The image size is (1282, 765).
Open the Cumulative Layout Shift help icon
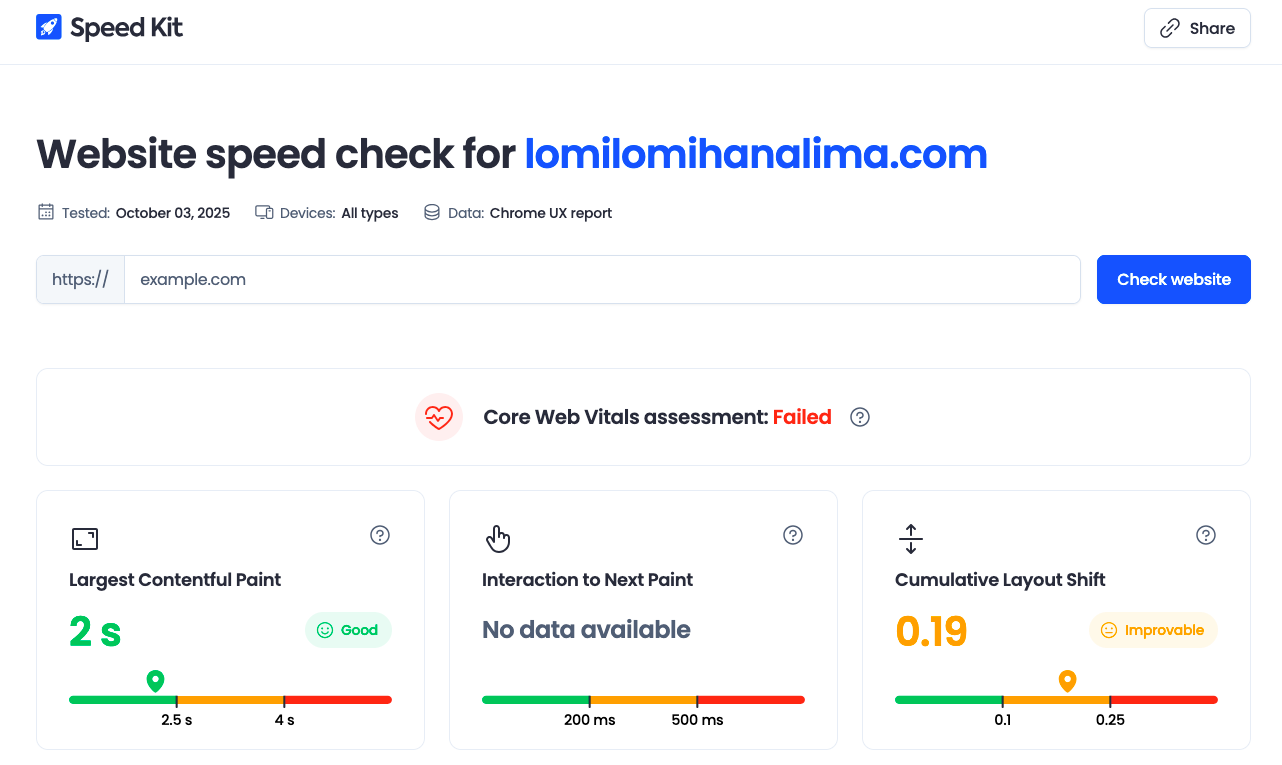1206,535
